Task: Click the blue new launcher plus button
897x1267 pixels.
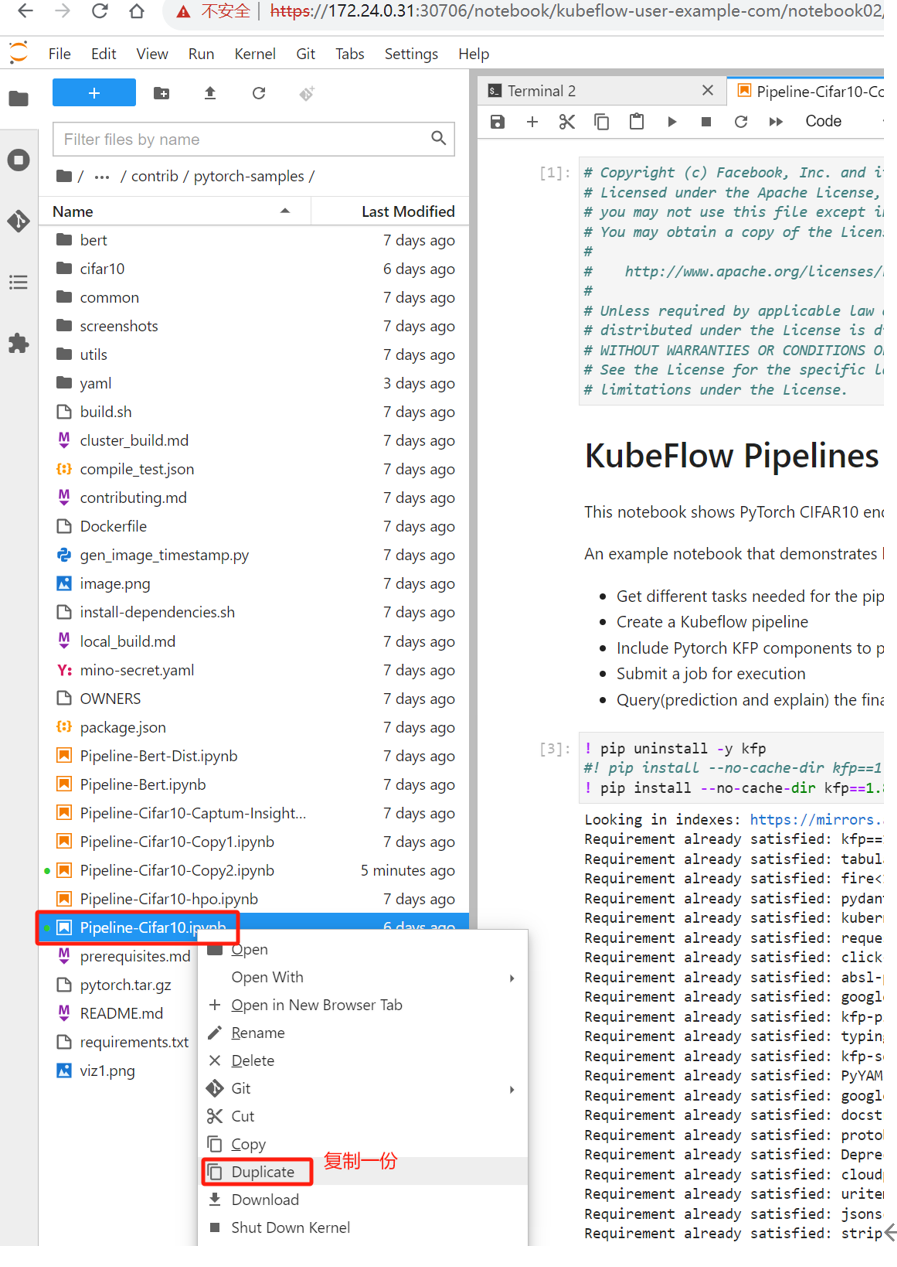Action: click(94, 93)
